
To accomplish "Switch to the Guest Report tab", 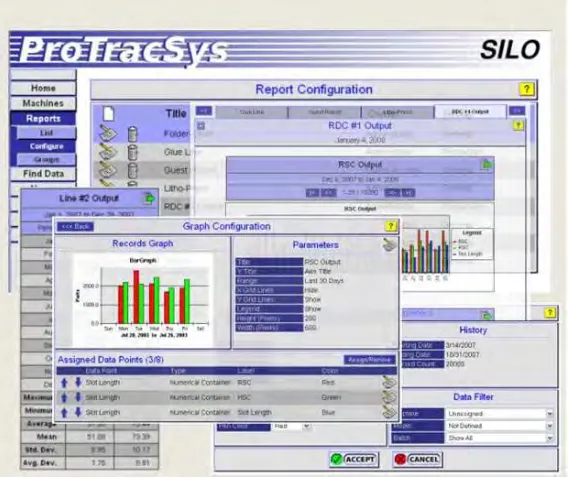I will click(325, 112).
